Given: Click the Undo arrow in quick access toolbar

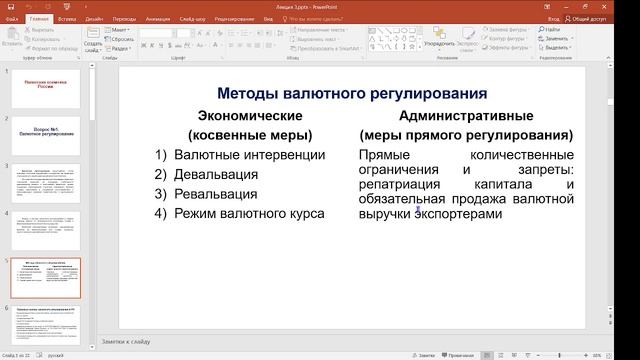Looking at the screenshot, I should coord(29,7).
